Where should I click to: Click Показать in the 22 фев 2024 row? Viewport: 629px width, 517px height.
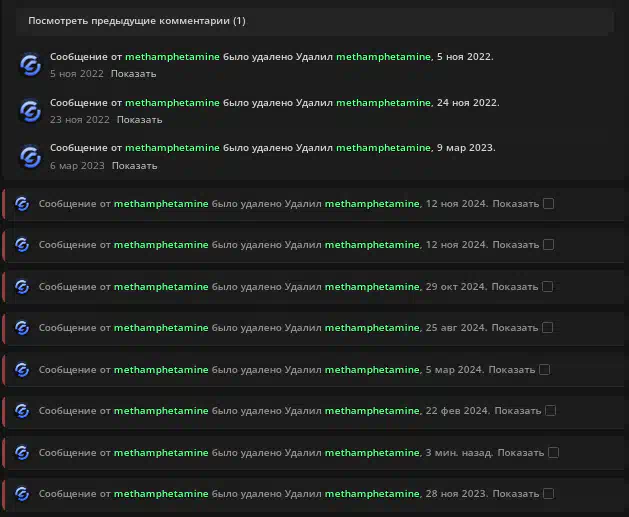(517, 411)
